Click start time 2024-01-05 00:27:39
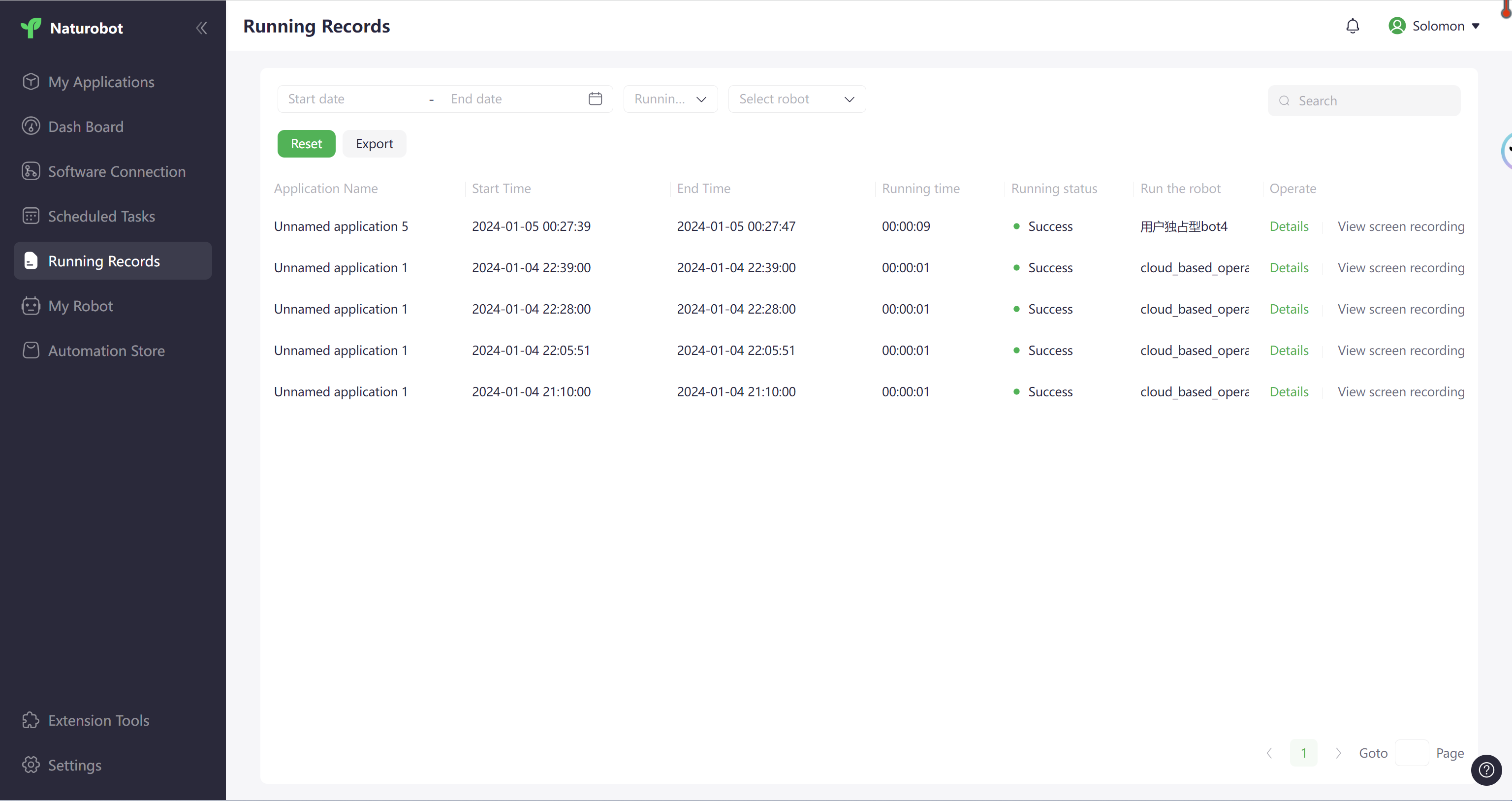1512x801 pixels. 531,226
